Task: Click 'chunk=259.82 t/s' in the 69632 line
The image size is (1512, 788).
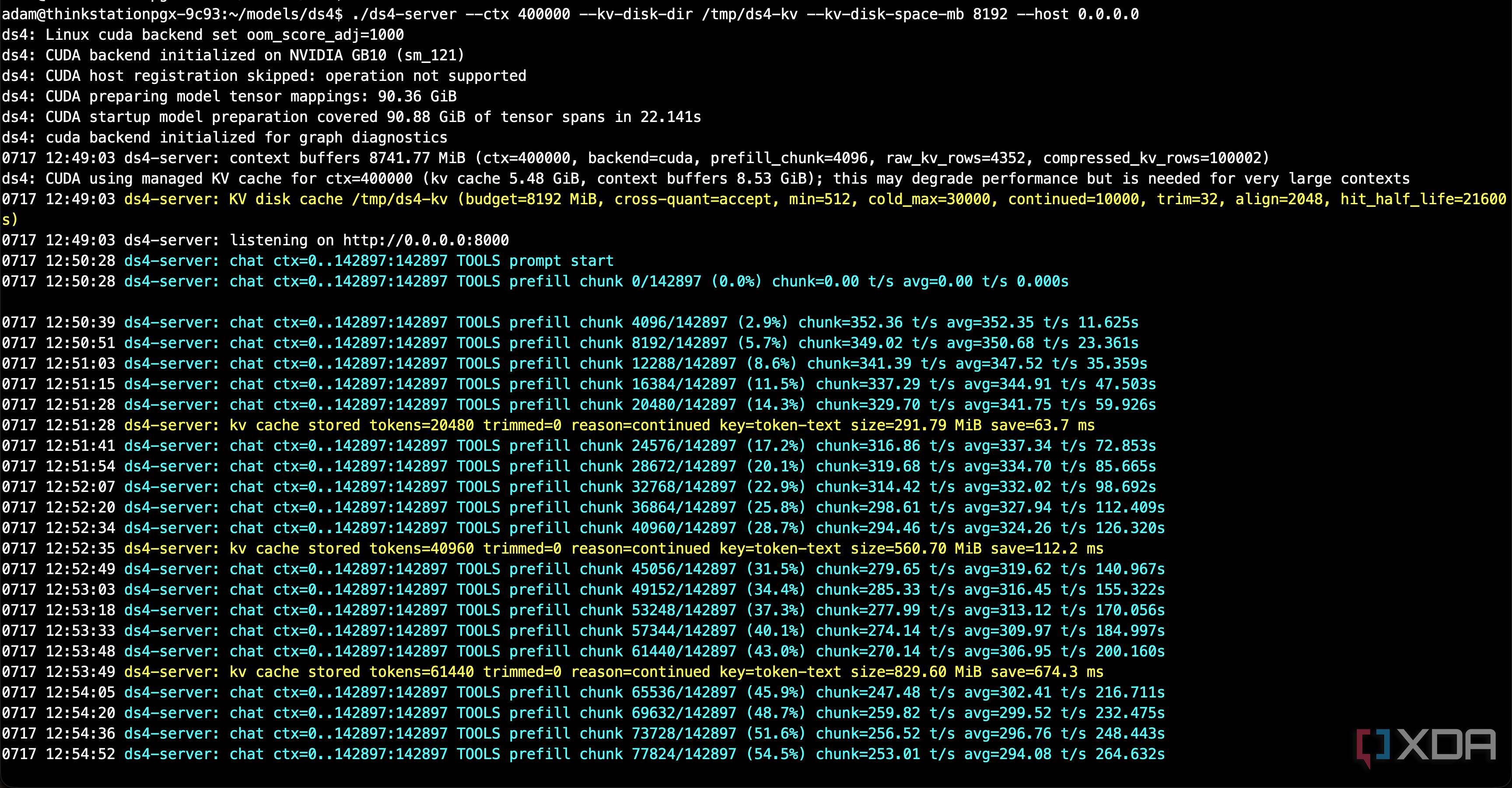Action: tap(885, 712)
